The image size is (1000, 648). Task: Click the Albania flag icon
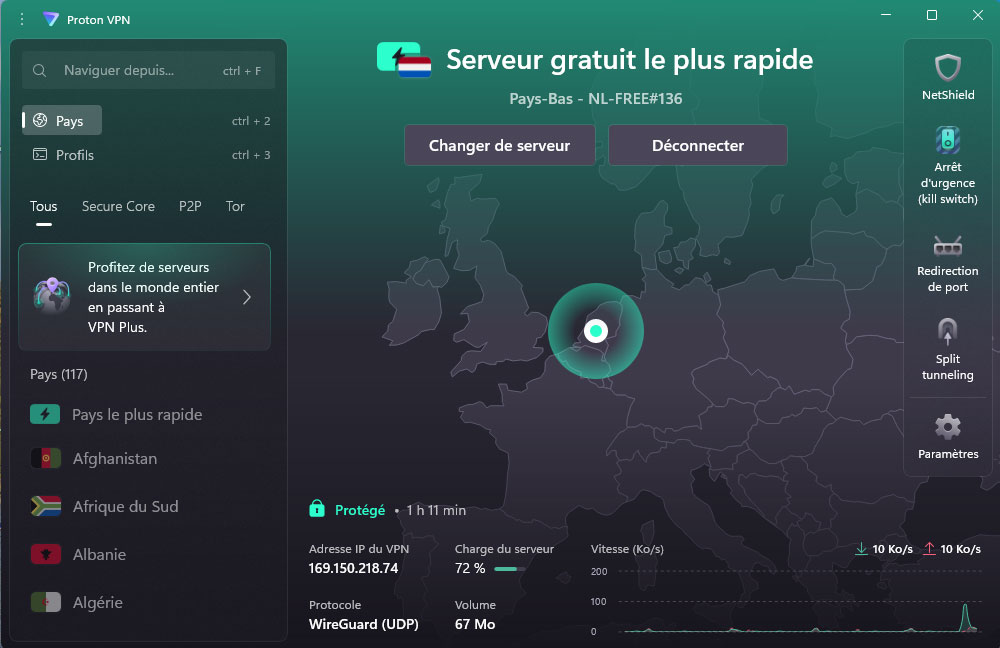(45, 554)
